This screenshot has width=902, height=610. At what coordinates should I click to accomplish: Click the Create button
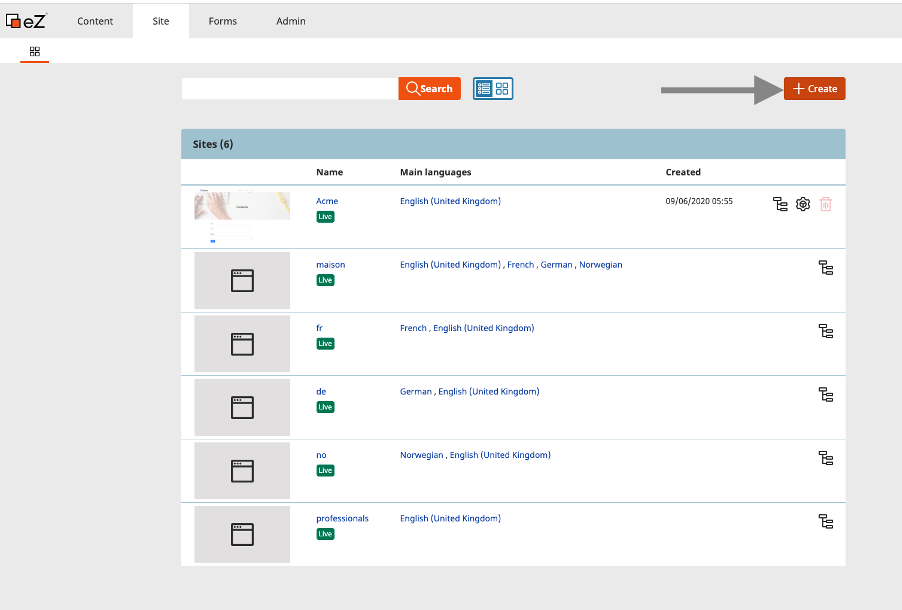(814, 88)
